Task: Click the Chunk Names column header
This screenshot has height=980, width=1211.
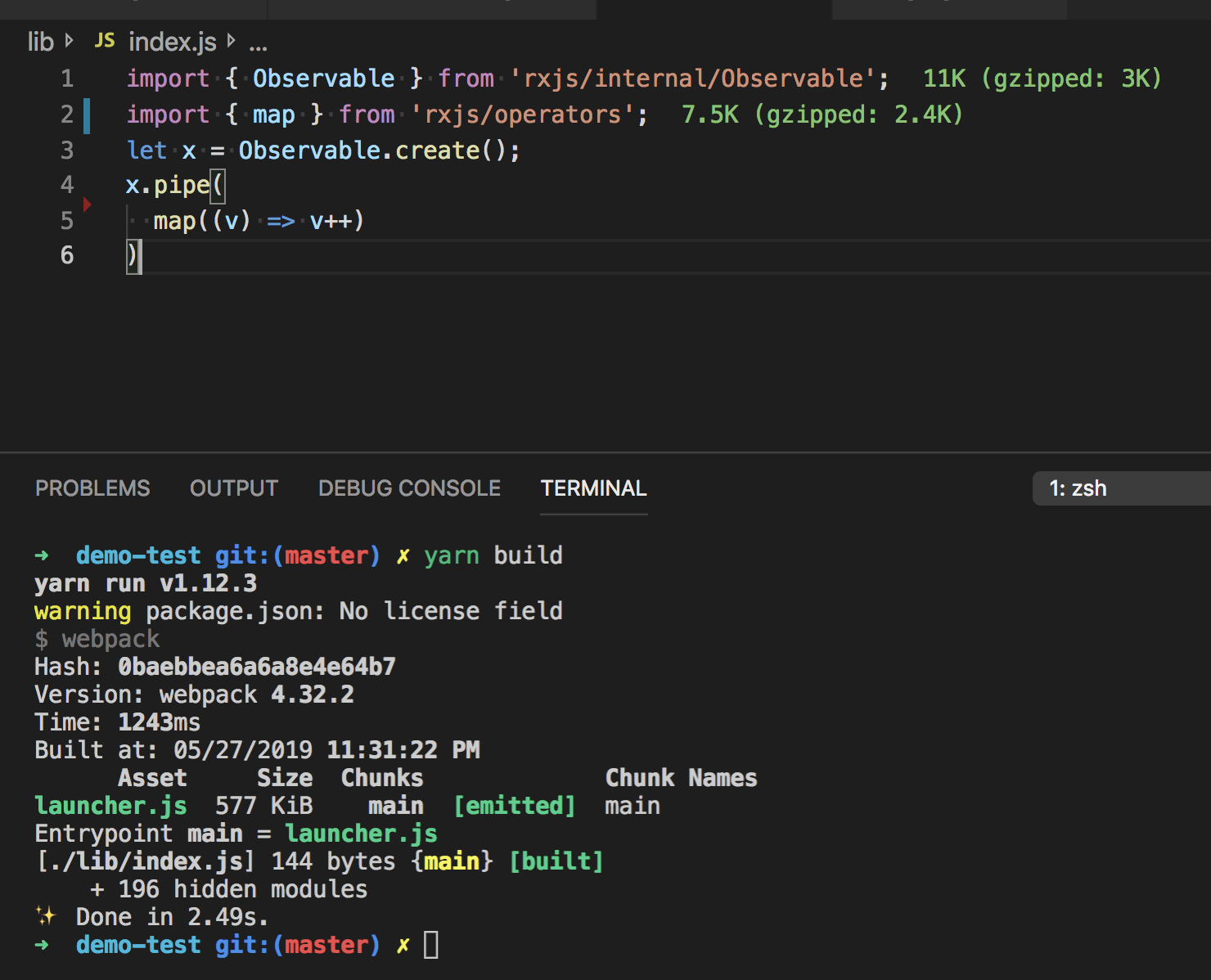Action: [681, 778]
